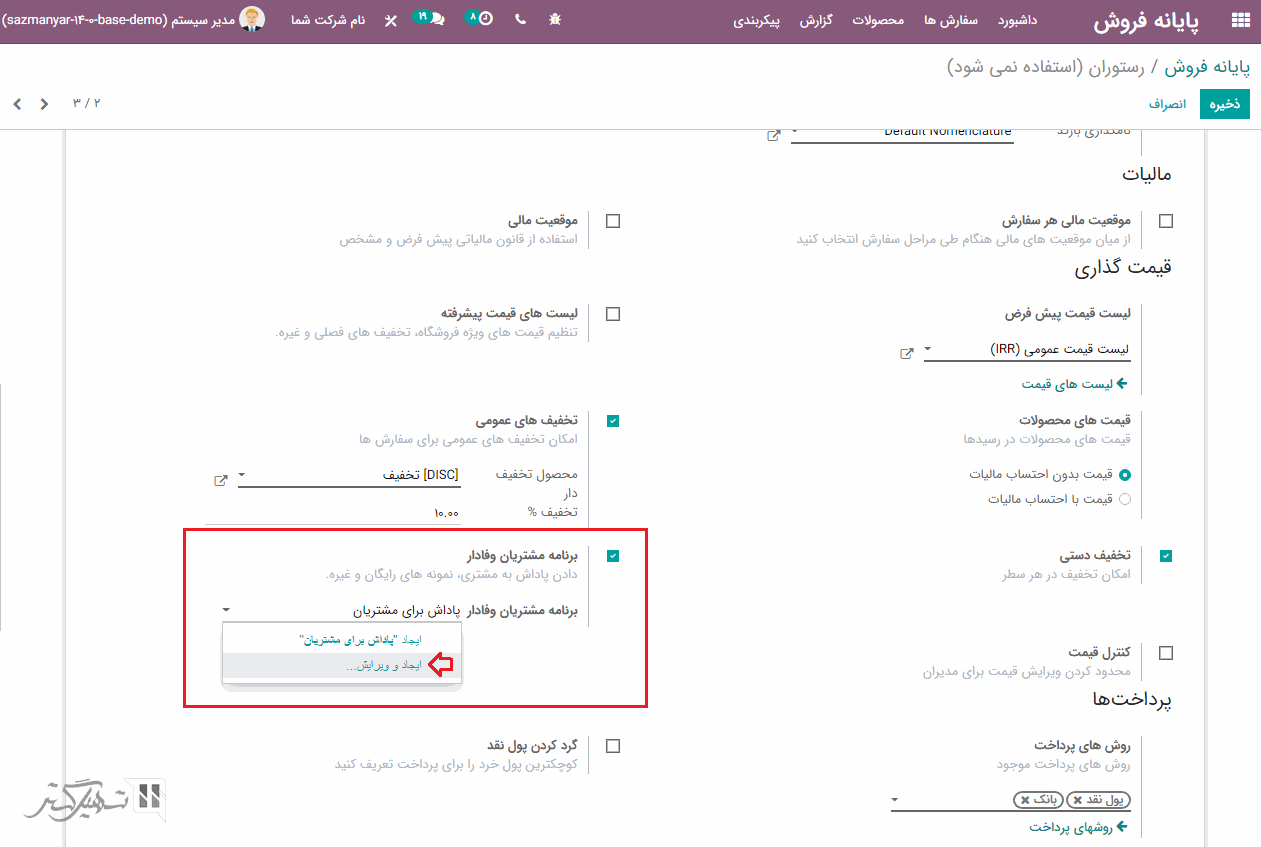Open external link for default pricelist
This screenshot has width=1261, height=847.
click(x=907, y=354)
